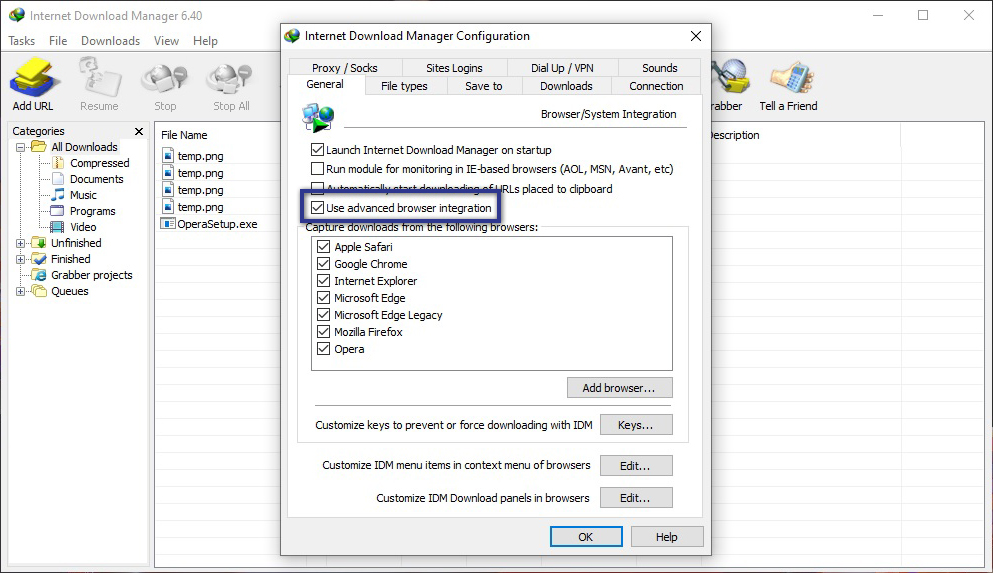The image size is (993, 573).
Task: Click Edit... for IDM Download panels
Action: tap(636, 498)
